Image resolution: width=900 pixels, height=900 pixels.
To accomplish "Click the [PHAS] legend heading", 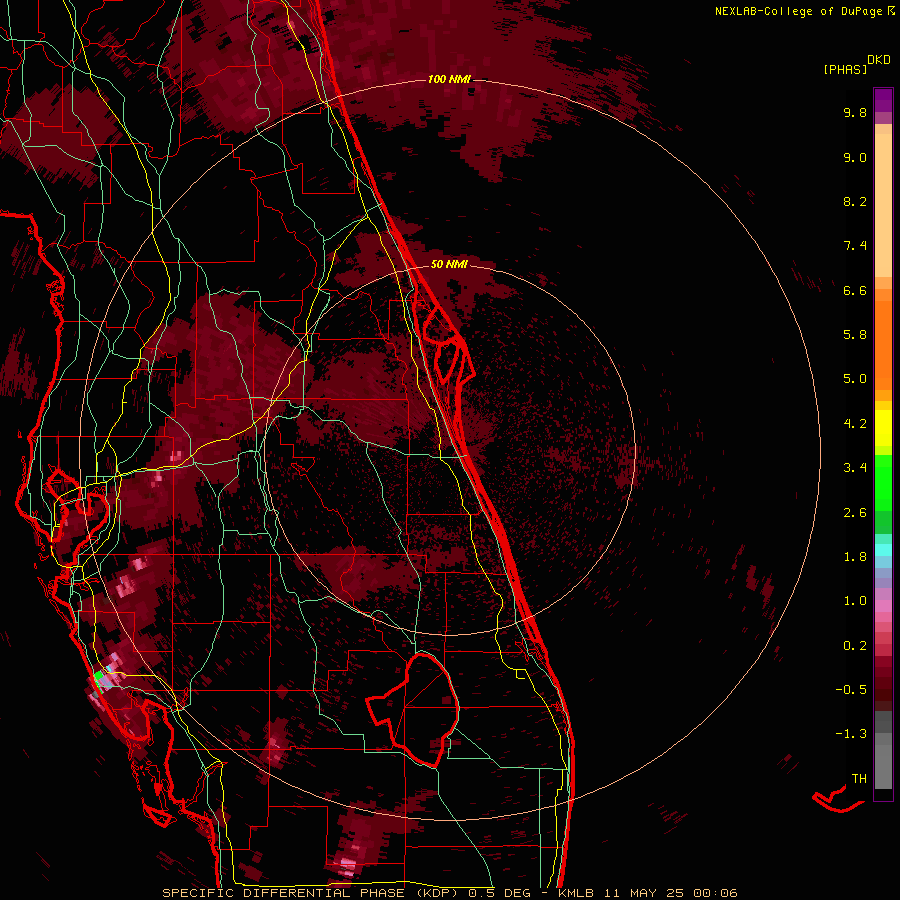I will click(845, 70).
